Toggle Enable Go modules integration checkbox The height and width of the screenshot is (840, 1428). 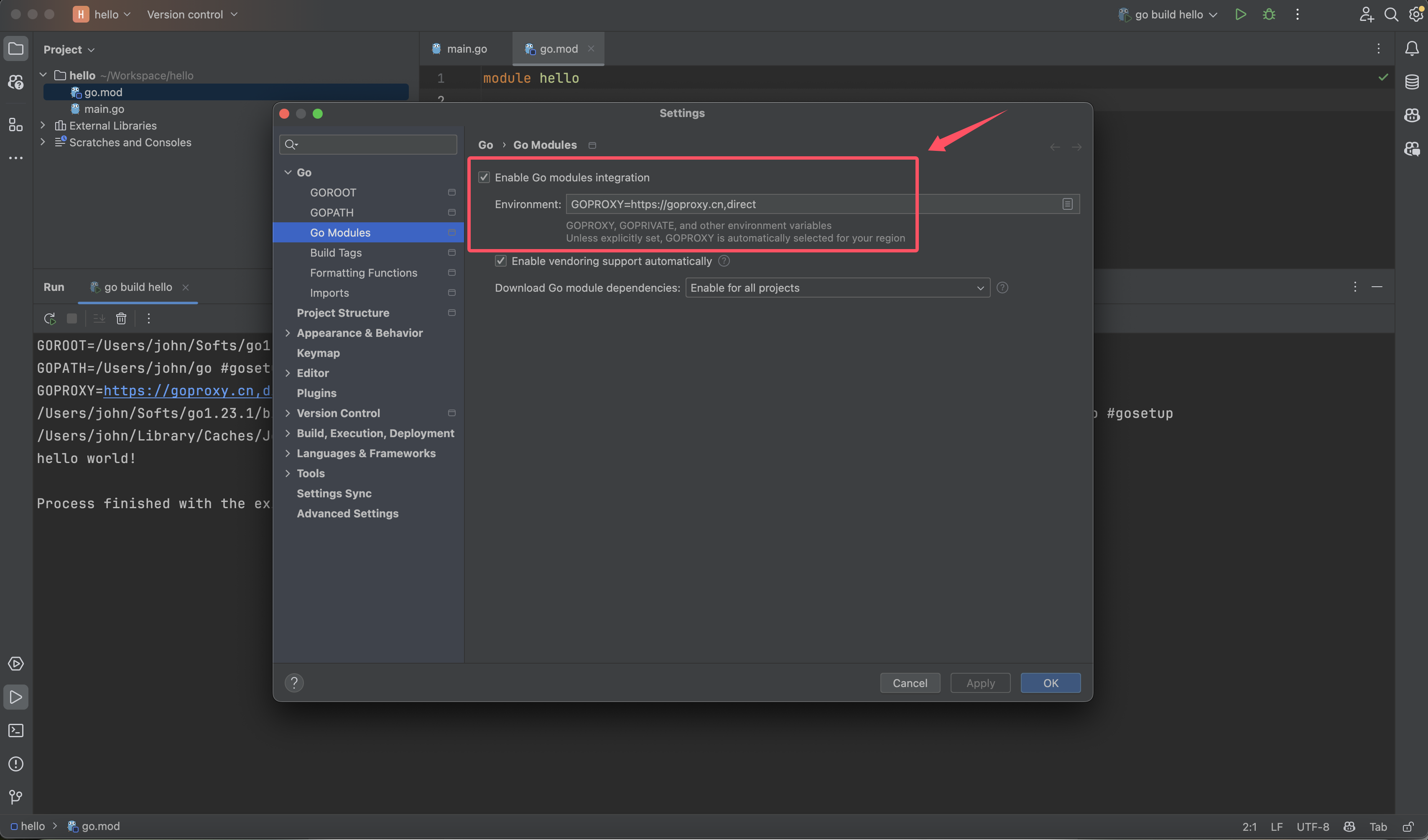pyautogui.click(x=484, y=177)
